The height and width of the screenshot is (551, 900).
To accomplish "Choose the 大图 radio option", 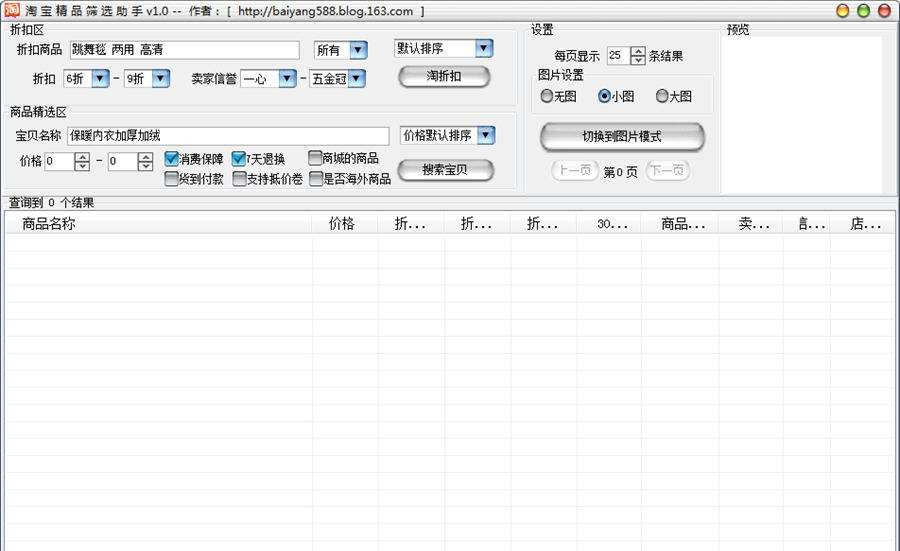I will [662, 96].
